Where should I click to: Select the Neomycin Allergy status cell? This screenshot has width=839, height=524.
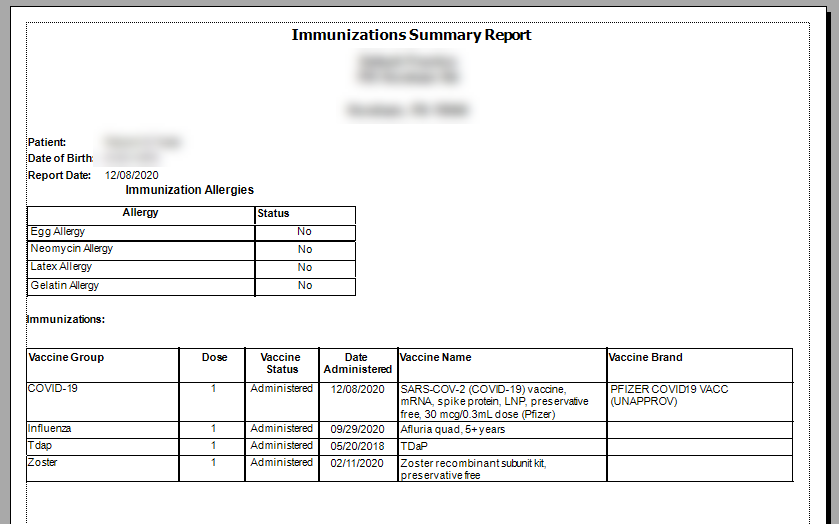305,249
